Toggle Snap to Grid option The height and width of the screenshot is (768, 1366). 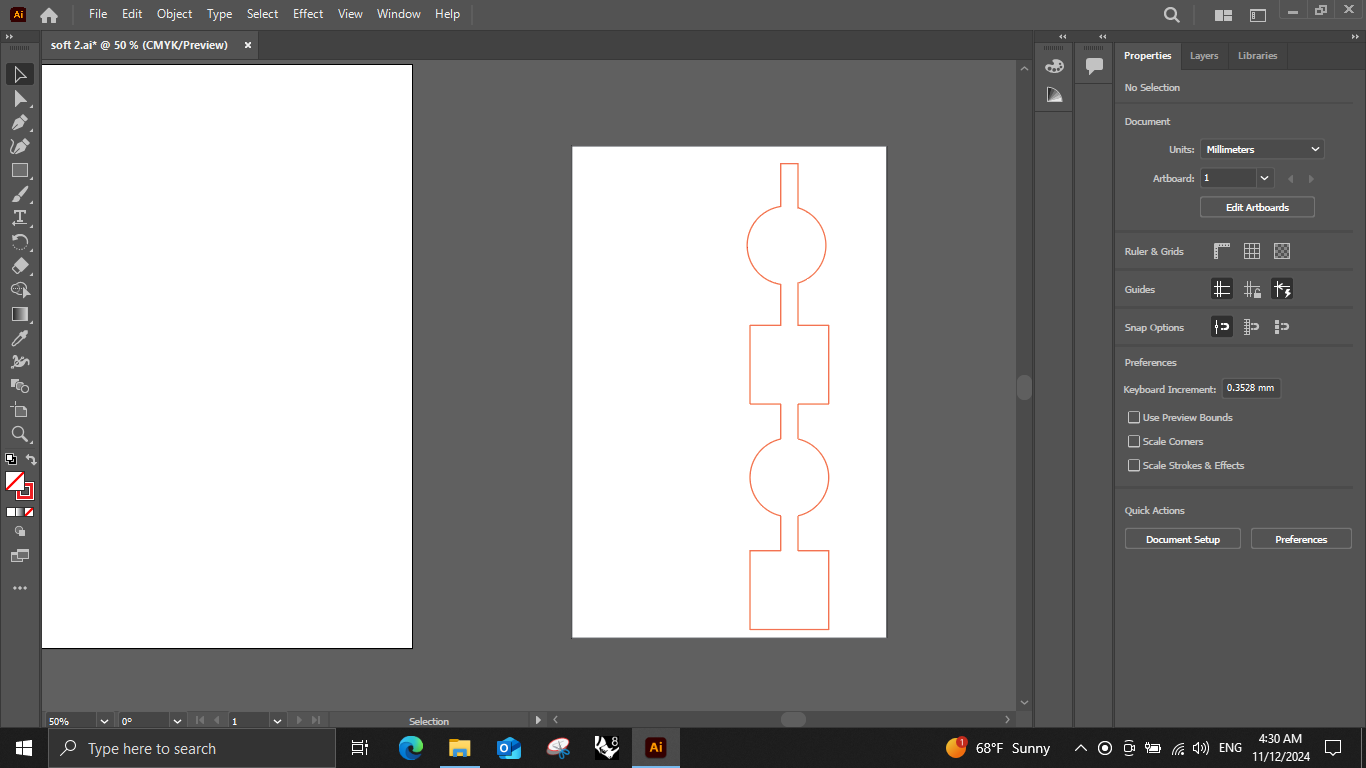pyautogui.click(x=1252, y=327)
